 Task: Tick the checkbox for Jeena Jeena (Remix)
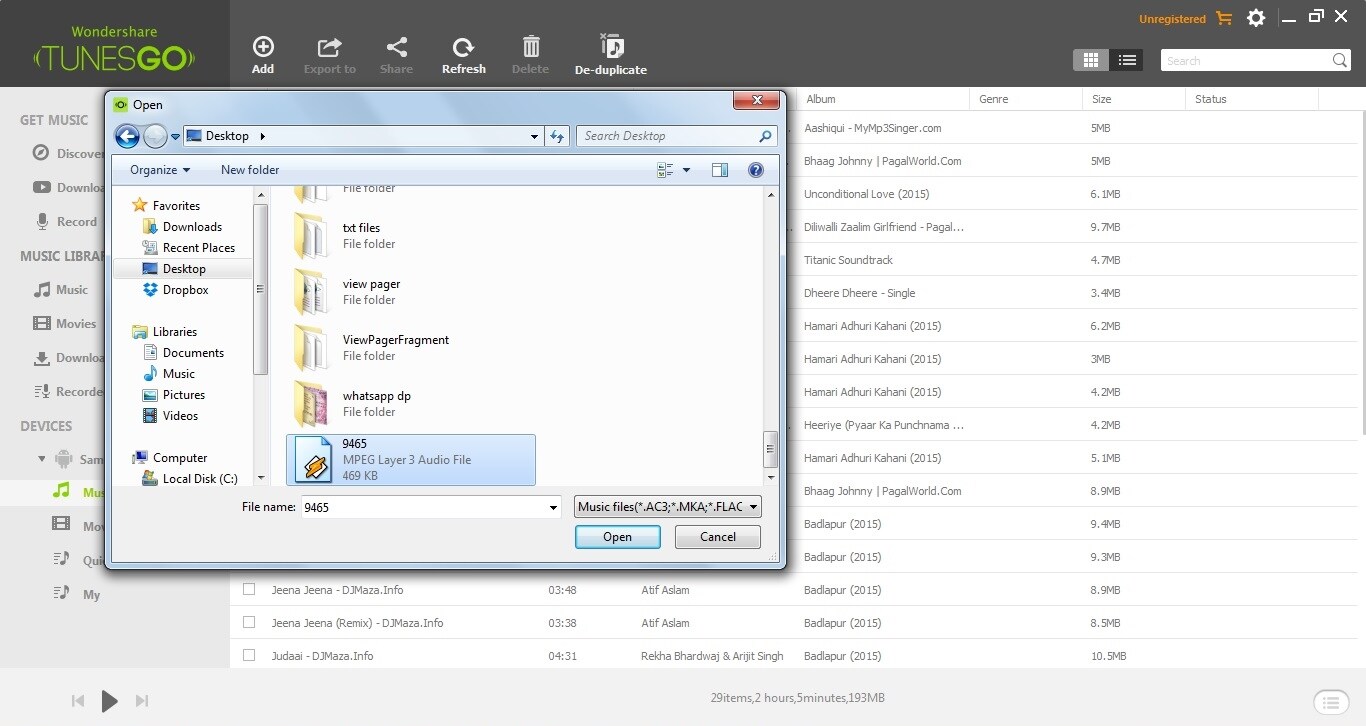249,623
